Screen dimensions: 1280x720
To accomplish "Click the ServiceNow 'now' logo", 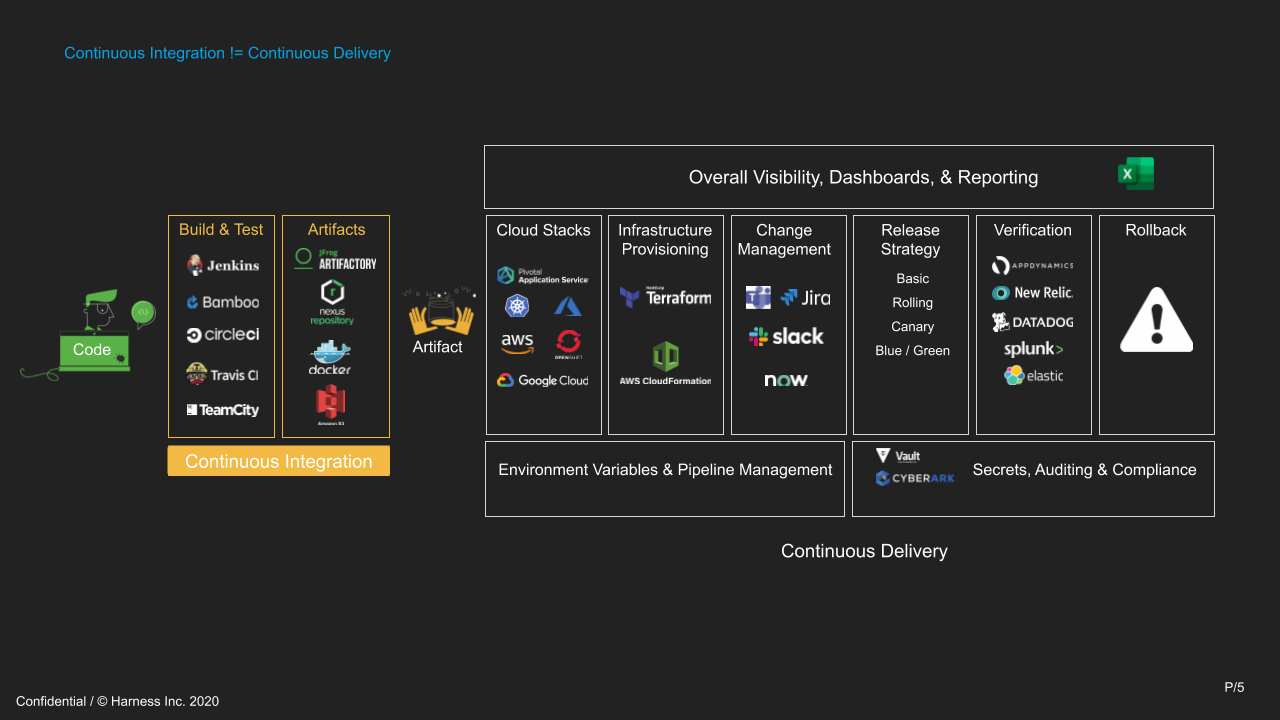I will (x=786, y=380).
